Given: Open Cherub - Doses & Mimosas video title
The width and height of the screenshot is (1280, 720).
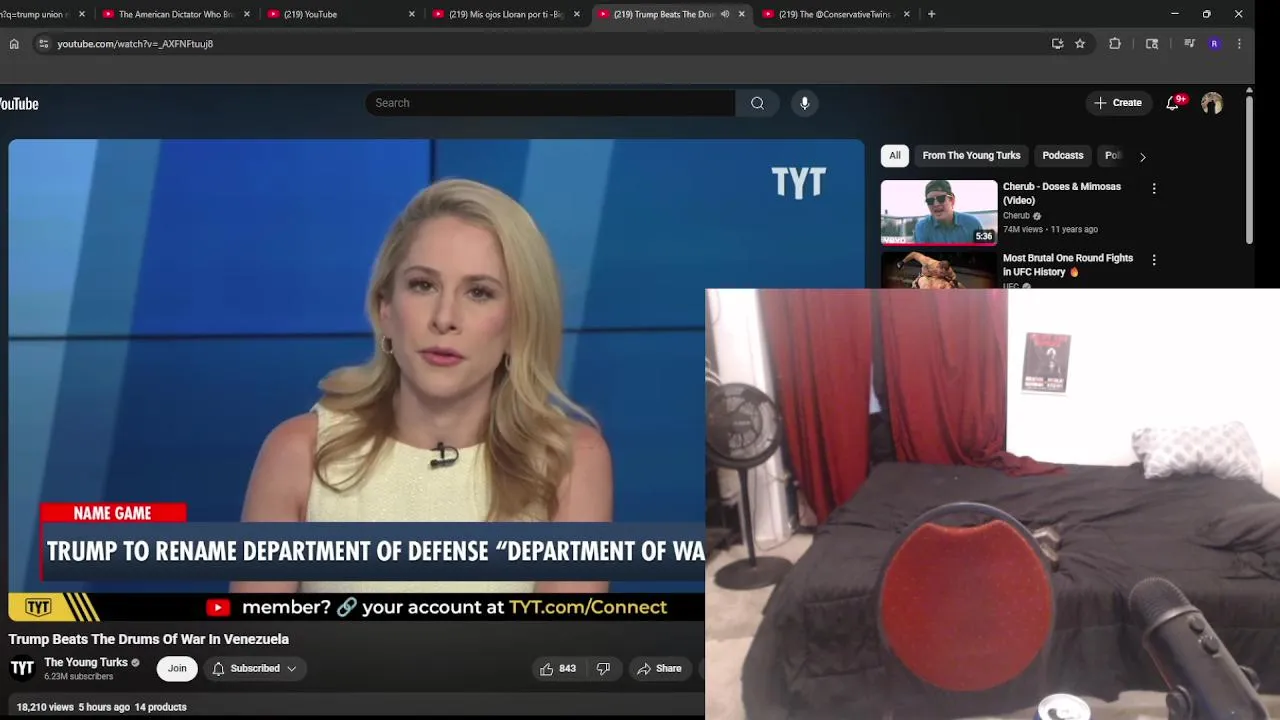Looking at the screenshot, I should (x=1062, y=193).
